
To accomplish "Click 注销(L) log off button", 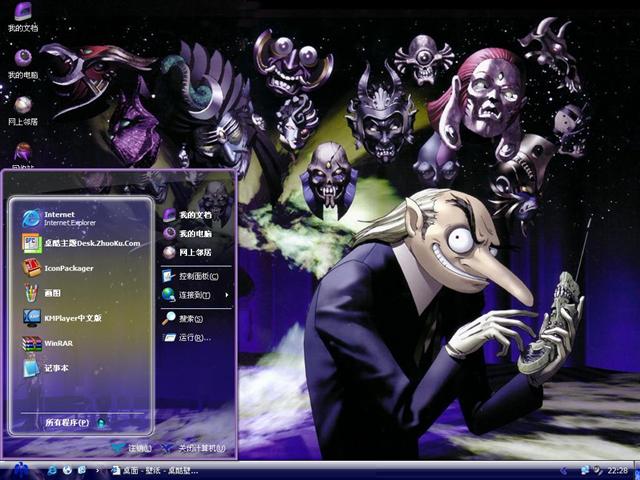I will tap(133, 448).
